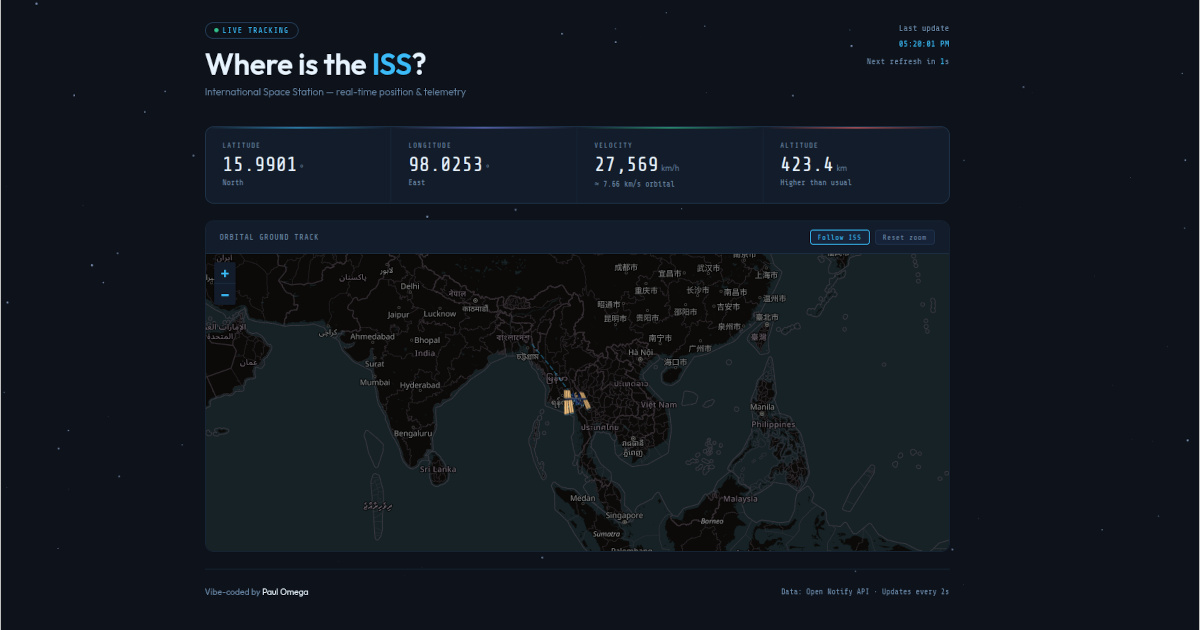Click the Live Tracking badge
1200x630 pixels.
point(252,31)
